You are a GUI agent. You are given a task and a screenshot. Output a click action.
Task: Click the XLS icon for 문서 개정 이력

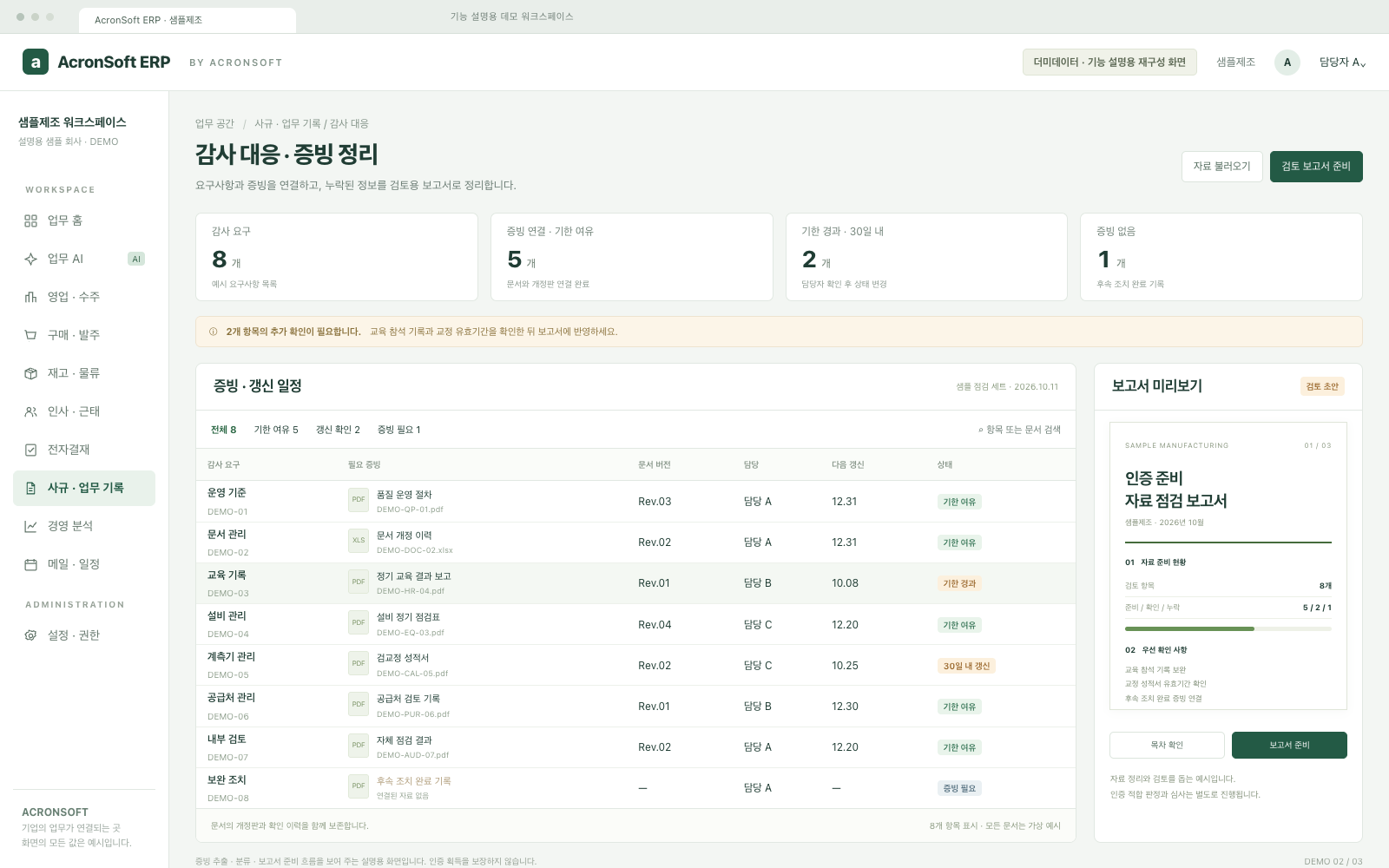click(x=359, y=541)
